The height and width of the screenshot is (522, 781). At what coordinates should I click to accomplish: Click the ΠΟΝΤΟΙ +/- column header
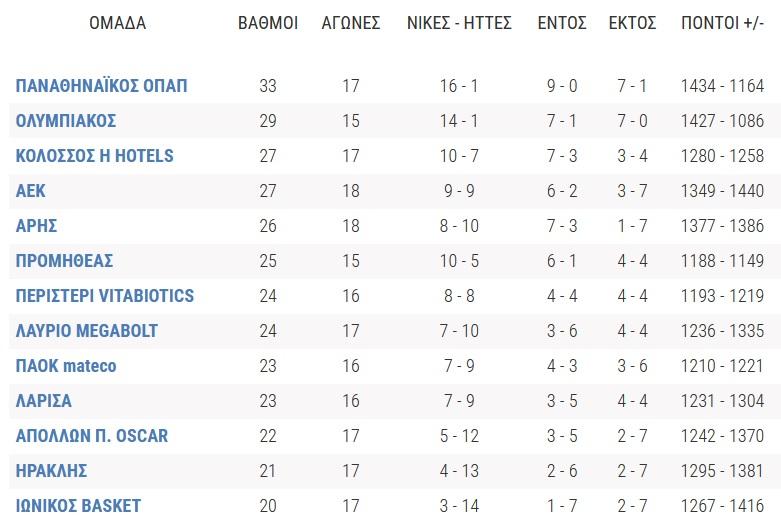(722, 23)
